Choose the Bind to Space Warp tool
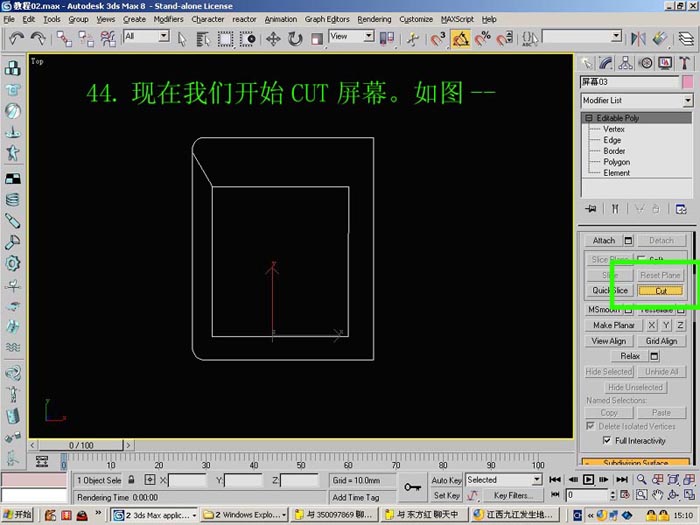The height and width of the screenshot is (525, 700). pyautogui.click(x=108, y=39)
